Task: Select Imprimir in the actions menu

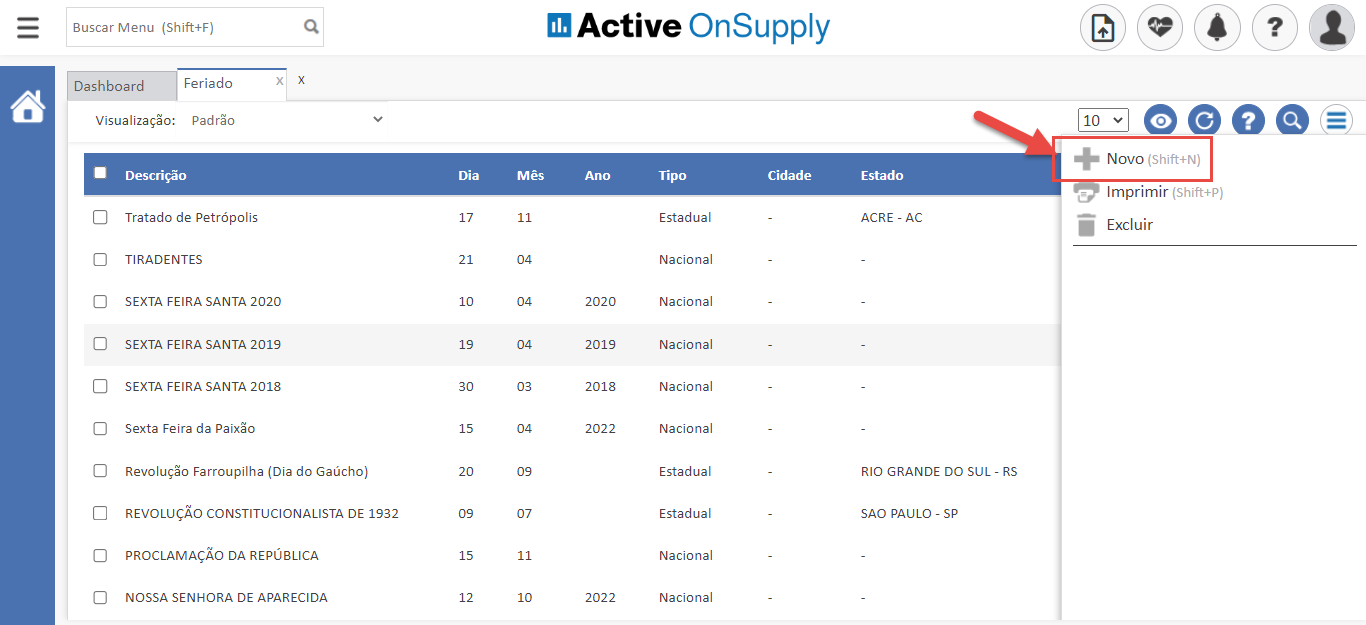Action: (1136, 192)
